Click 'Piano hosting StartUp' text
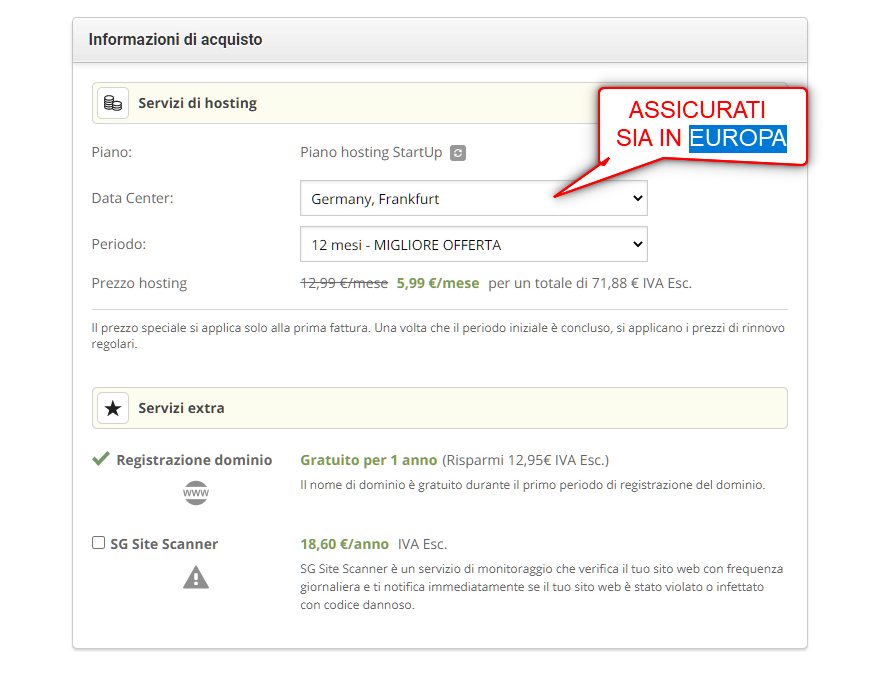879x674 pixels. (x=371, y=153)
